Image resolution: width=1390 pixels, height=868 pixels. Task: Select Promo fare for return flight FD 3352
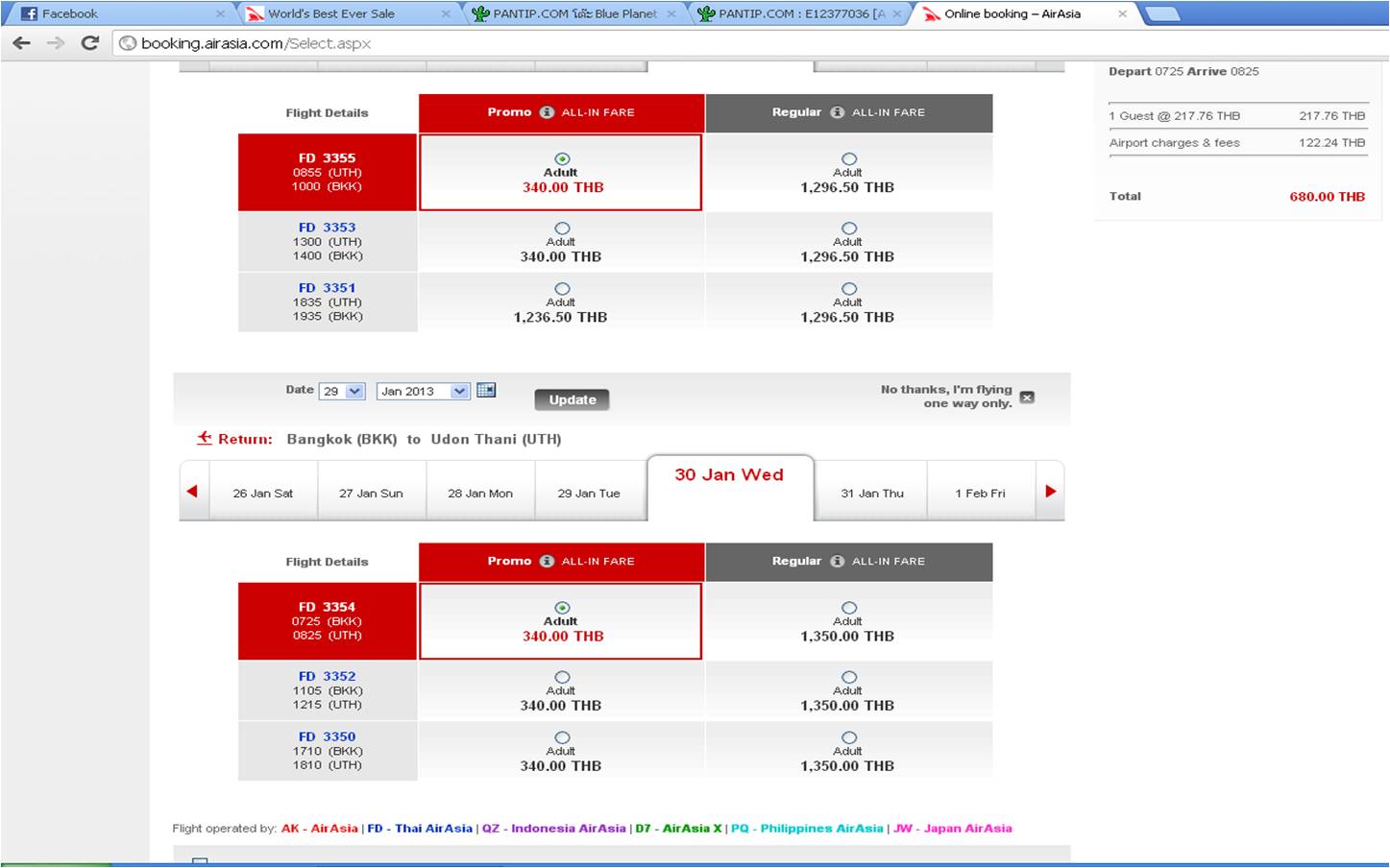(x=562, y=677)
